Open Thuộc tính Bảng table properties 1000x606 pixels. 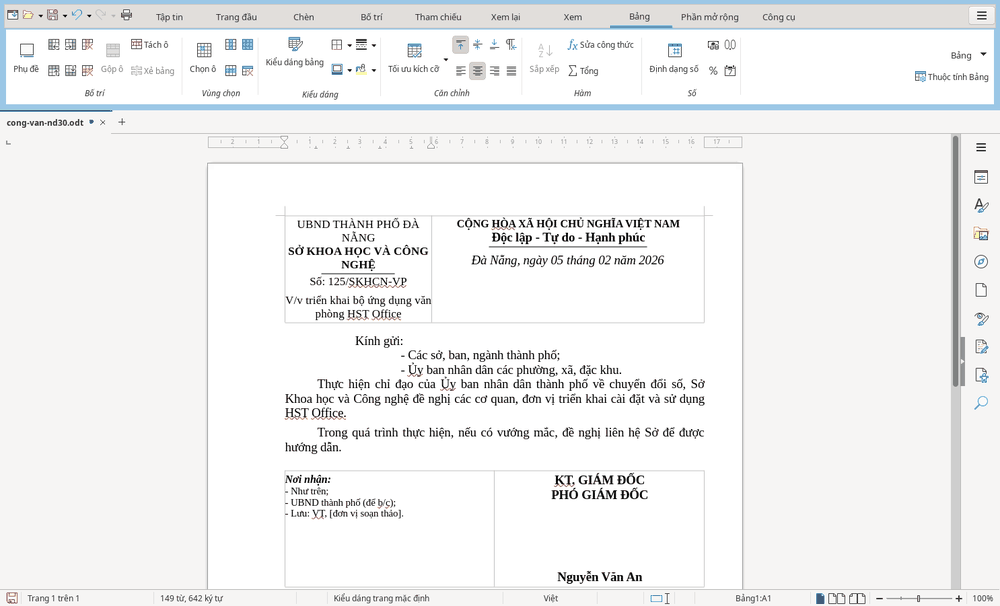pos(952,77)
